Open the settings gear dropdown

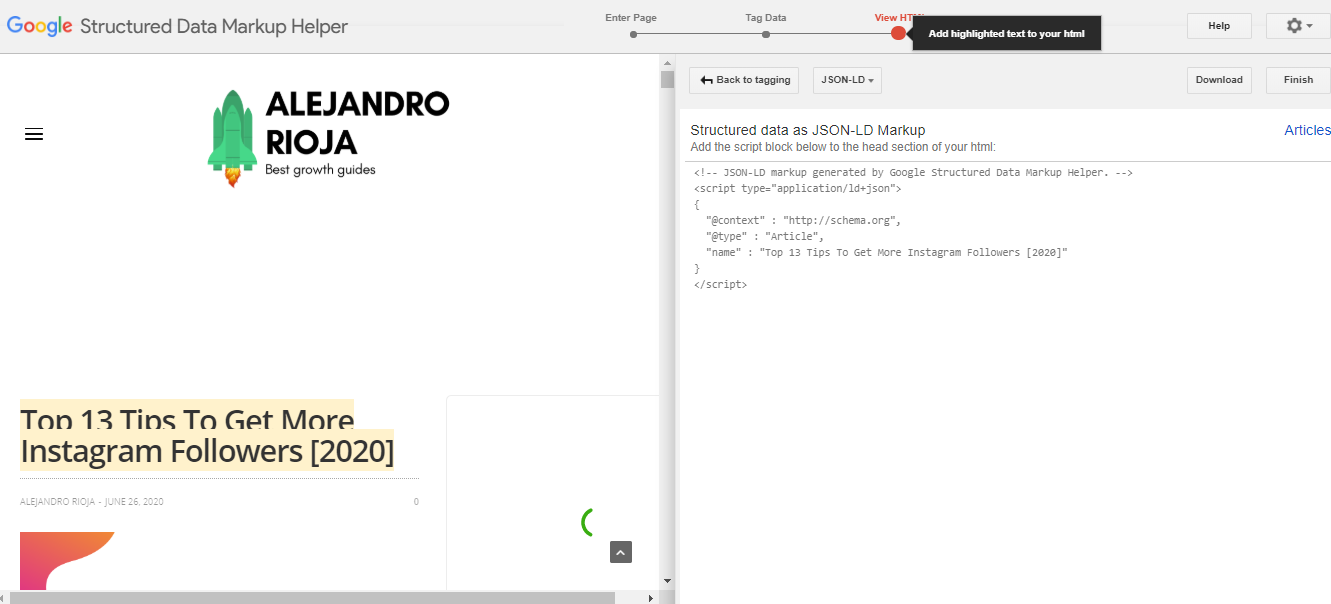pyautogui.click(x=1298, y=26)
